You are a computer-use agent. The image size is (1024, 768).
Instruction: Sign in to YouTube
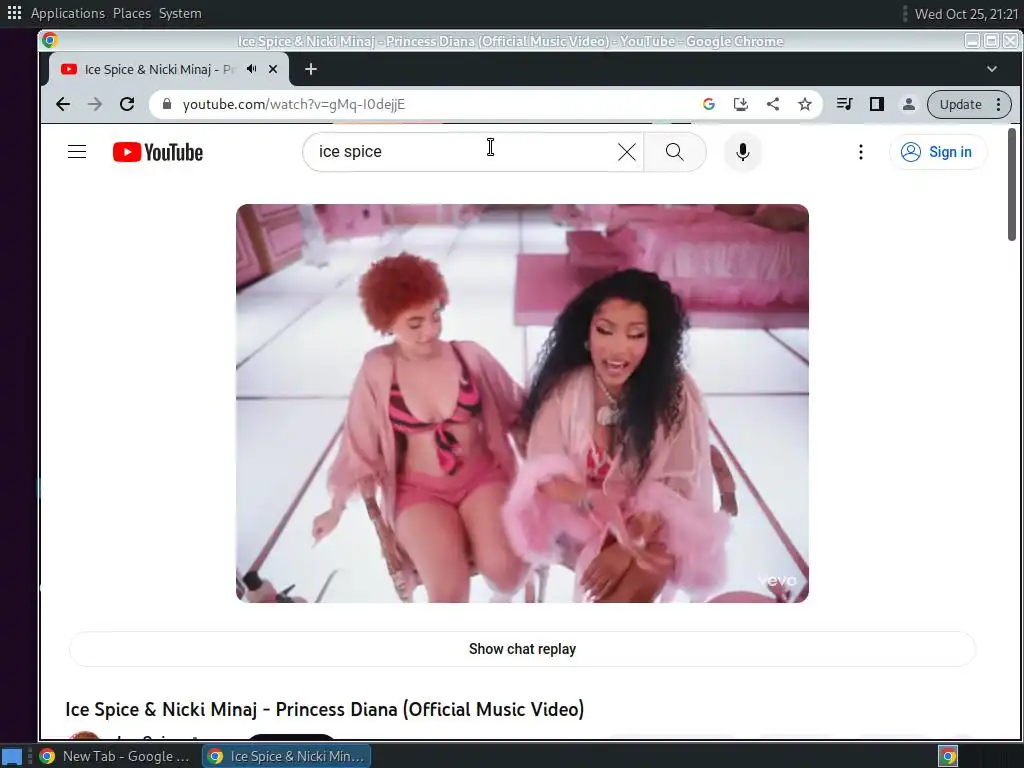[x=938, y=152]
